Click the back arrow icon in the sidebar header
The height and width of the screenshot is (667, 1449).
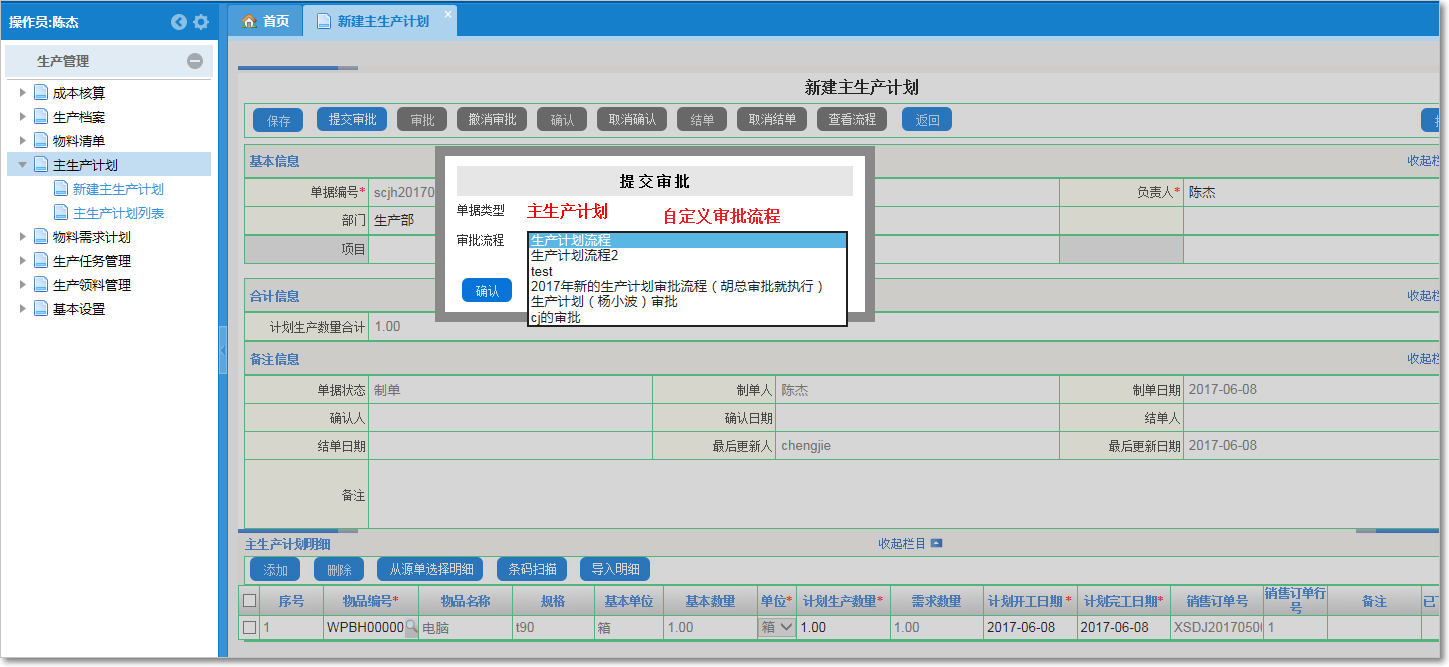click(x=178, y=21)
